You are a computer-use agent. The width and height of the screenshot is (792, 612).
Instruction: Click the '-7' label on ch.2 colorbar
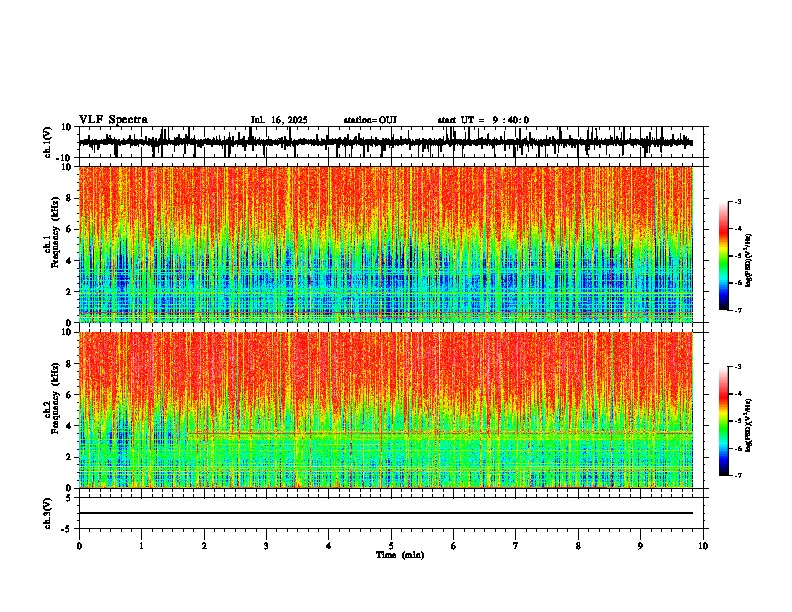738,475
